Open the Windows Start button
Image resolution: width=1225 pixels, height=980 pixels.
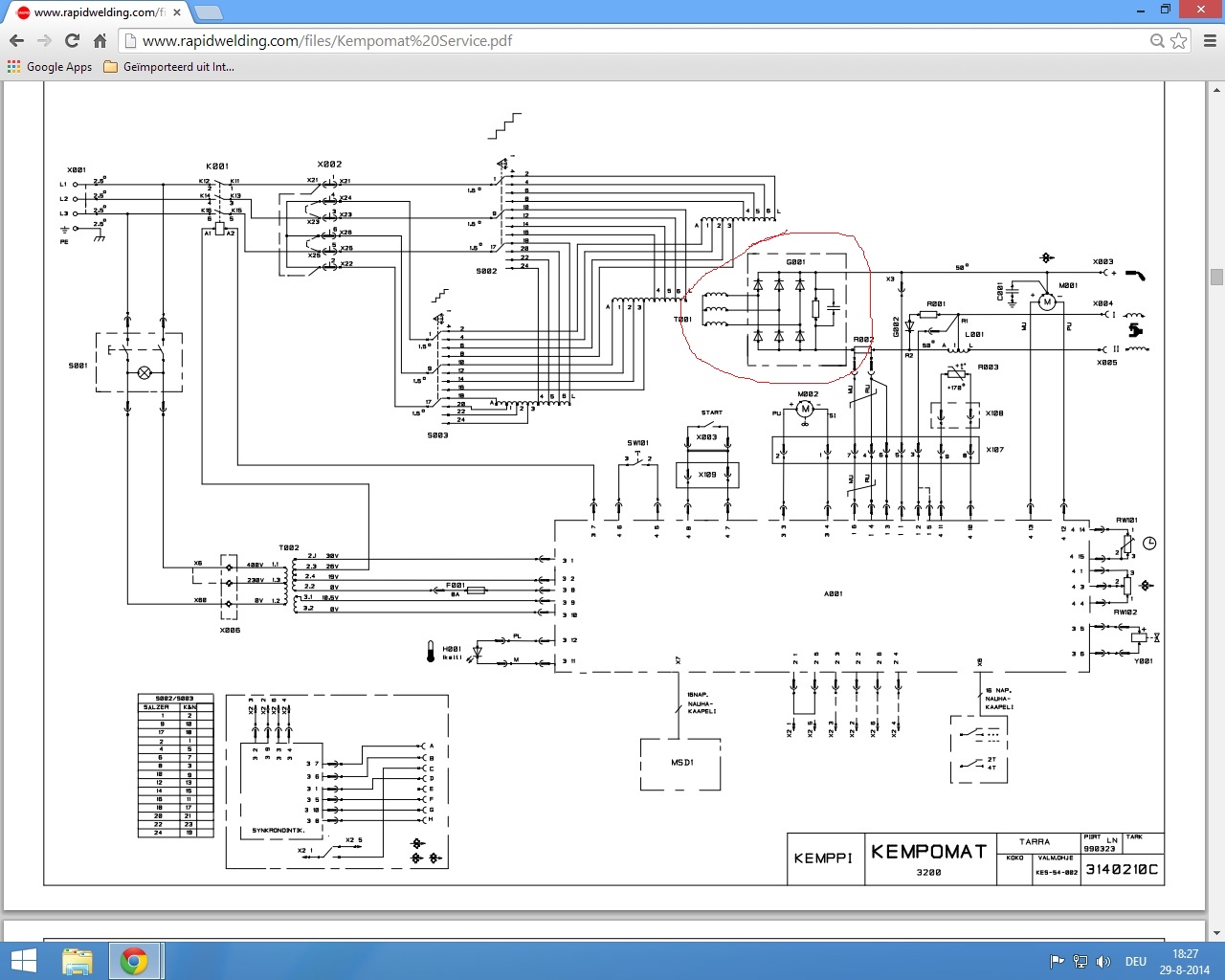pos(23,961)
